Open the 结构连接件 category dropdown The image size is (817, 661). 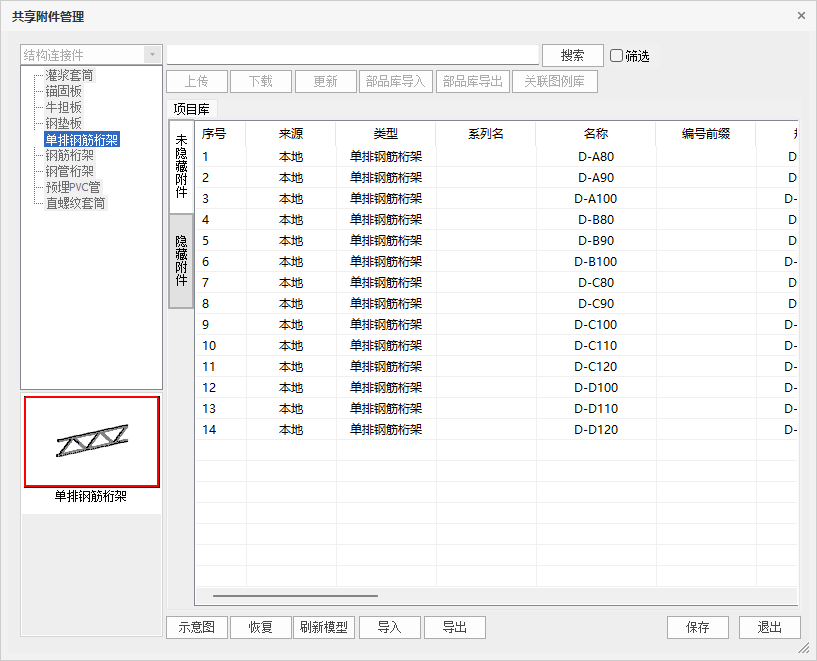[x=151, y=55]
